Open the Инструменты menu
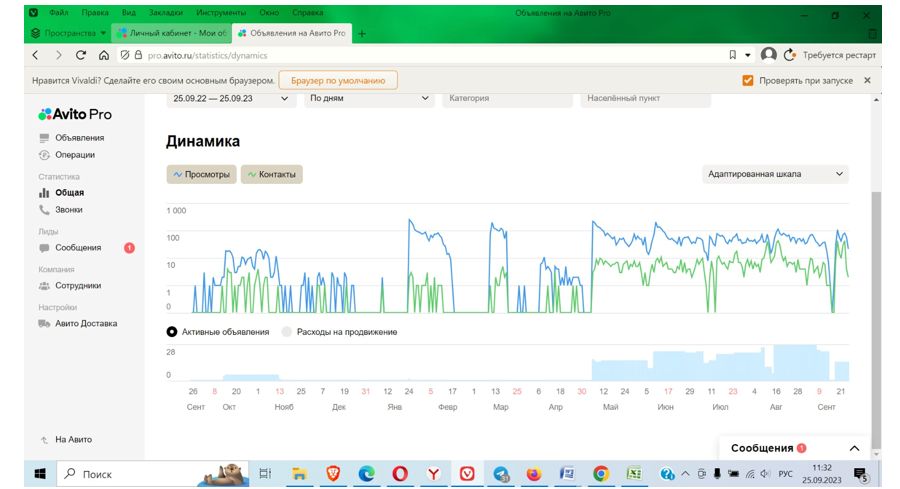900x489 pixels. 221,12
